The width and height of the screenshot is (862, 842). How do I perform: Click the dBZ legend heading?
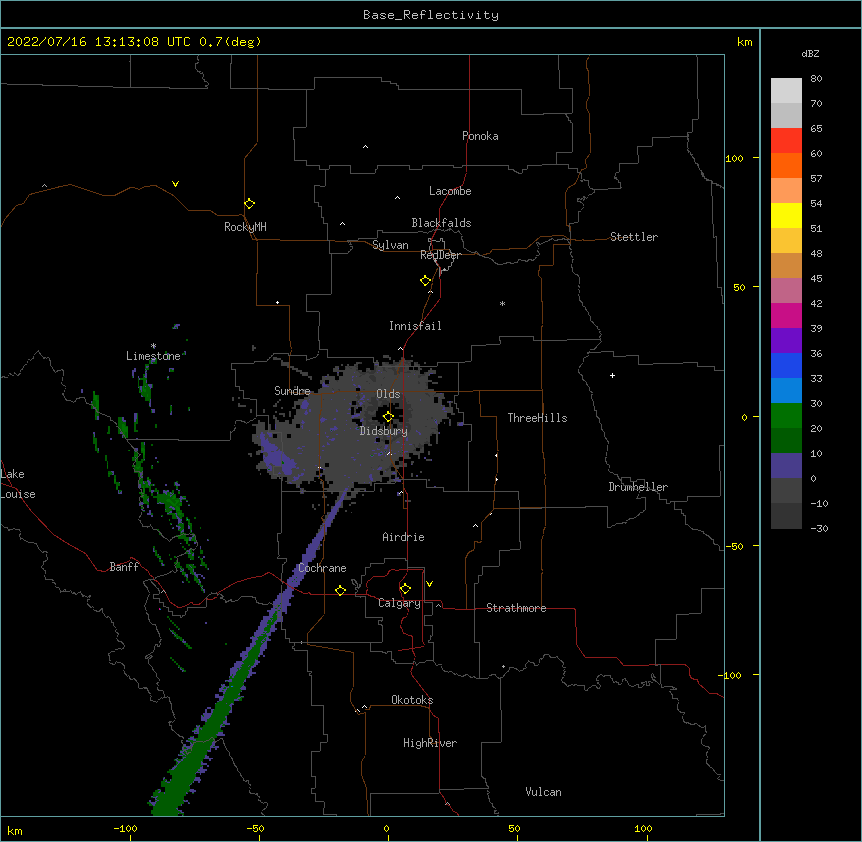810,53
